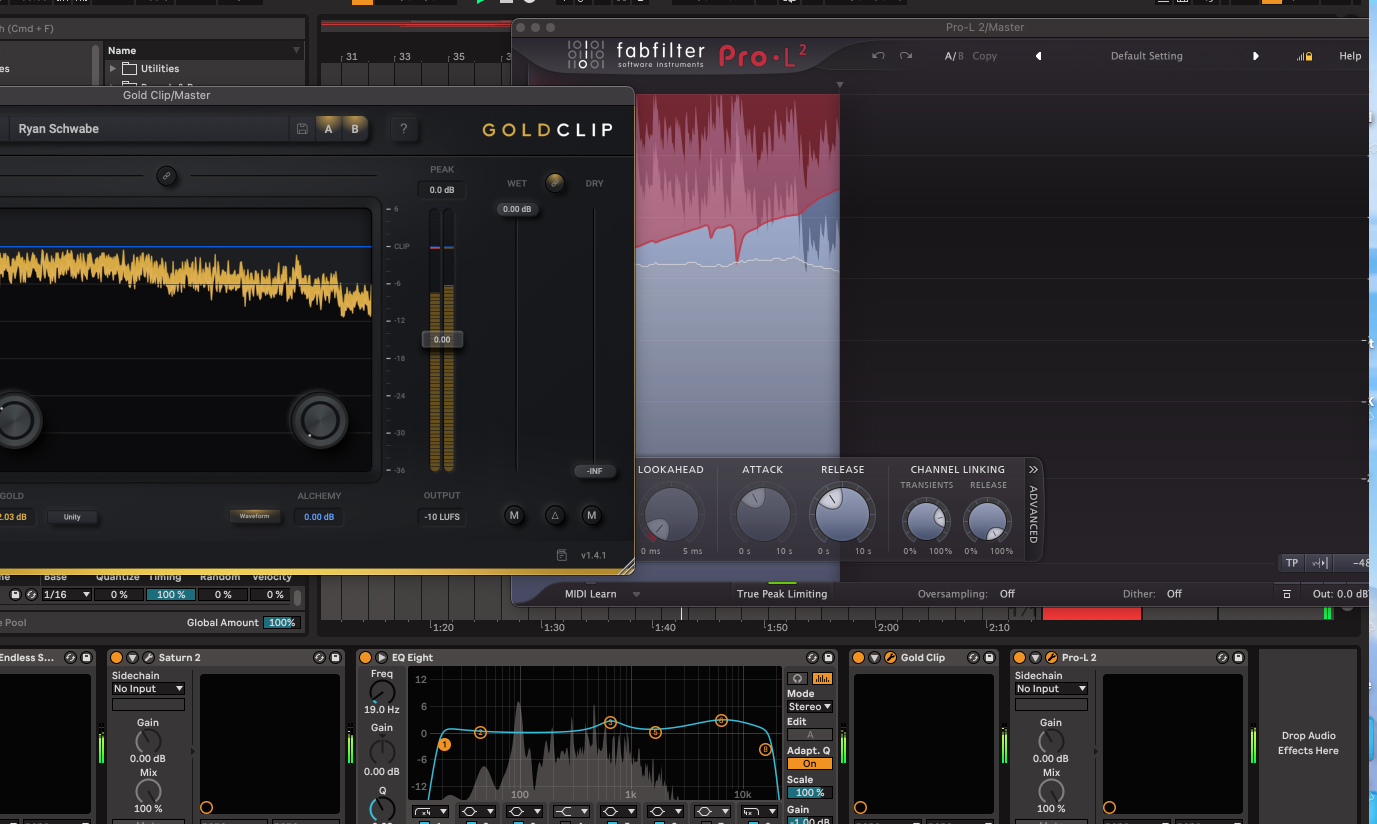Click the delta button in Gold Clip

(554, 516)
